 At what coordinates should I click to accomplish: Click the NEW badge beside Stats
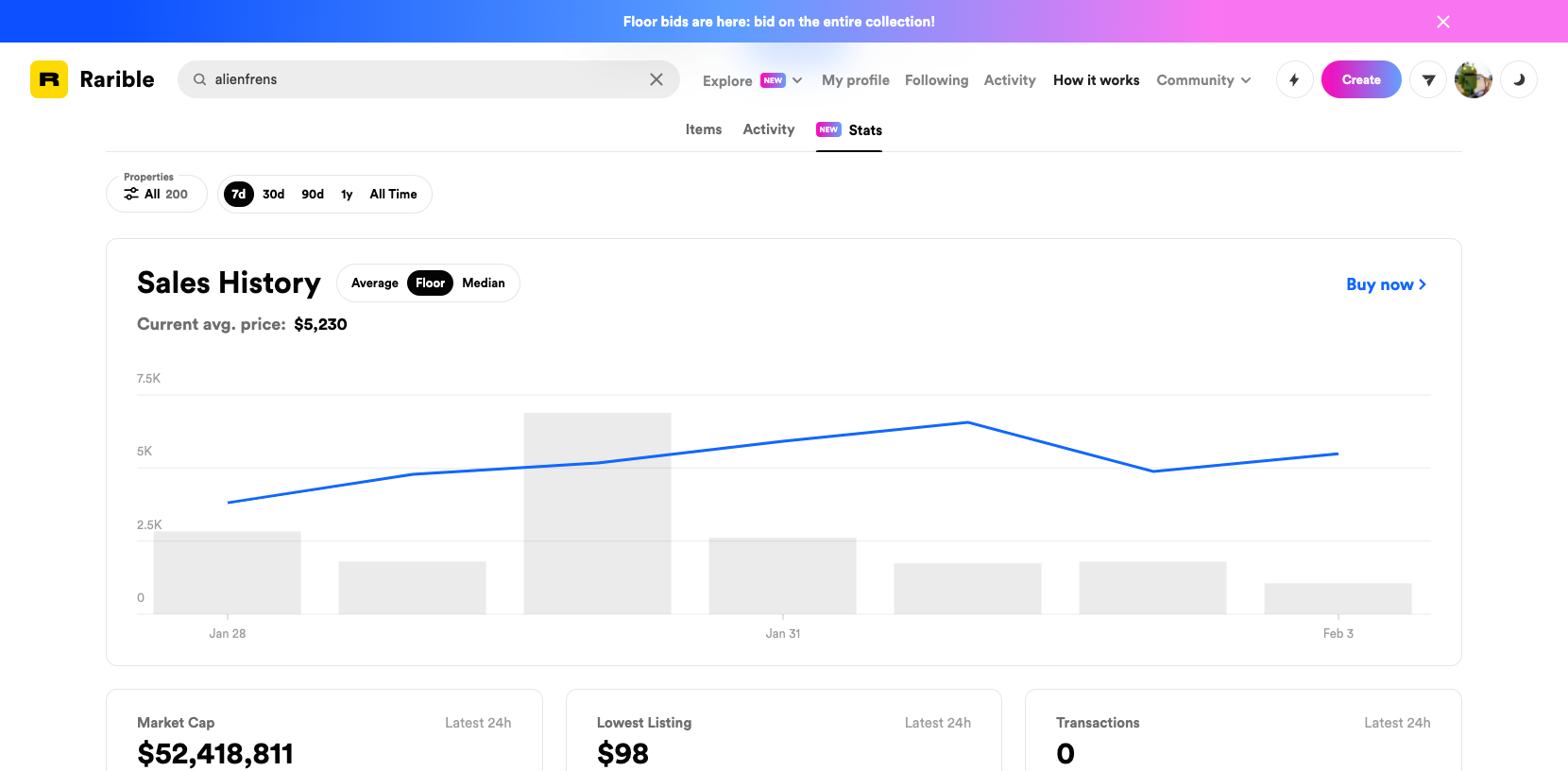(x=828, y=129)
